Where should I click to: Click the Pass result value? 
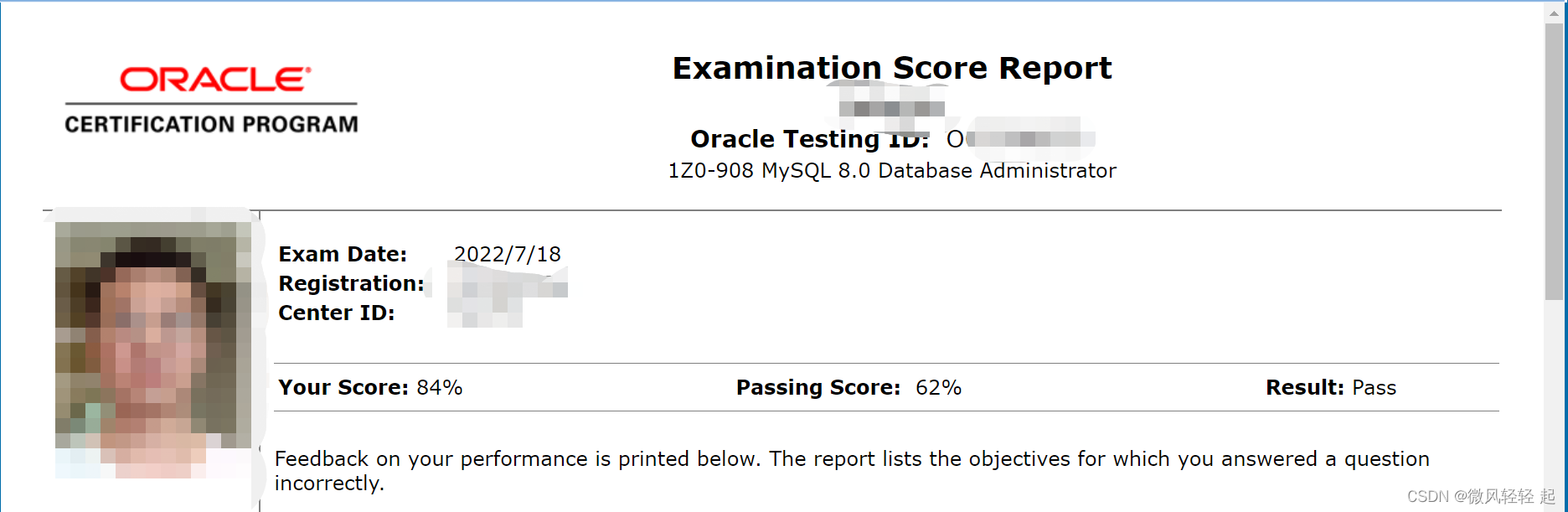coord(1374,388)
